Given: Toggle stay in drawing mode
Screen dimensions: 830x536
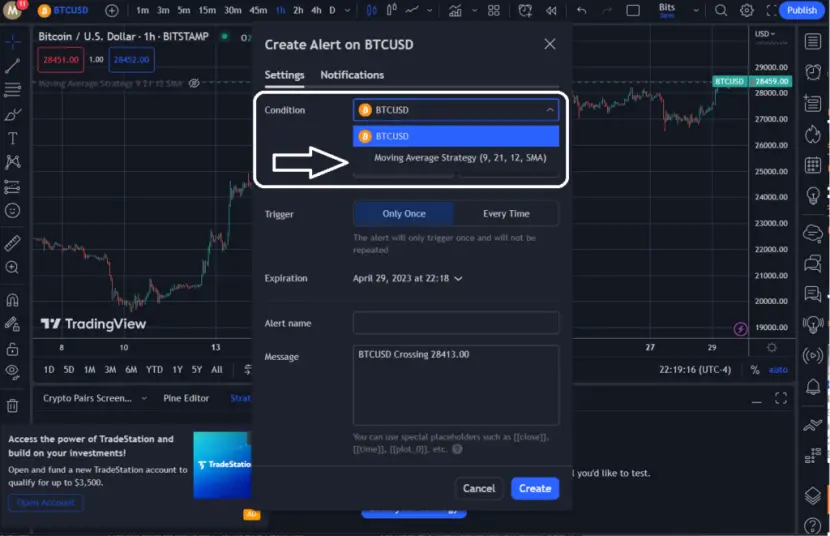Looking at the screenshot, I should click(x=12, y=324).
